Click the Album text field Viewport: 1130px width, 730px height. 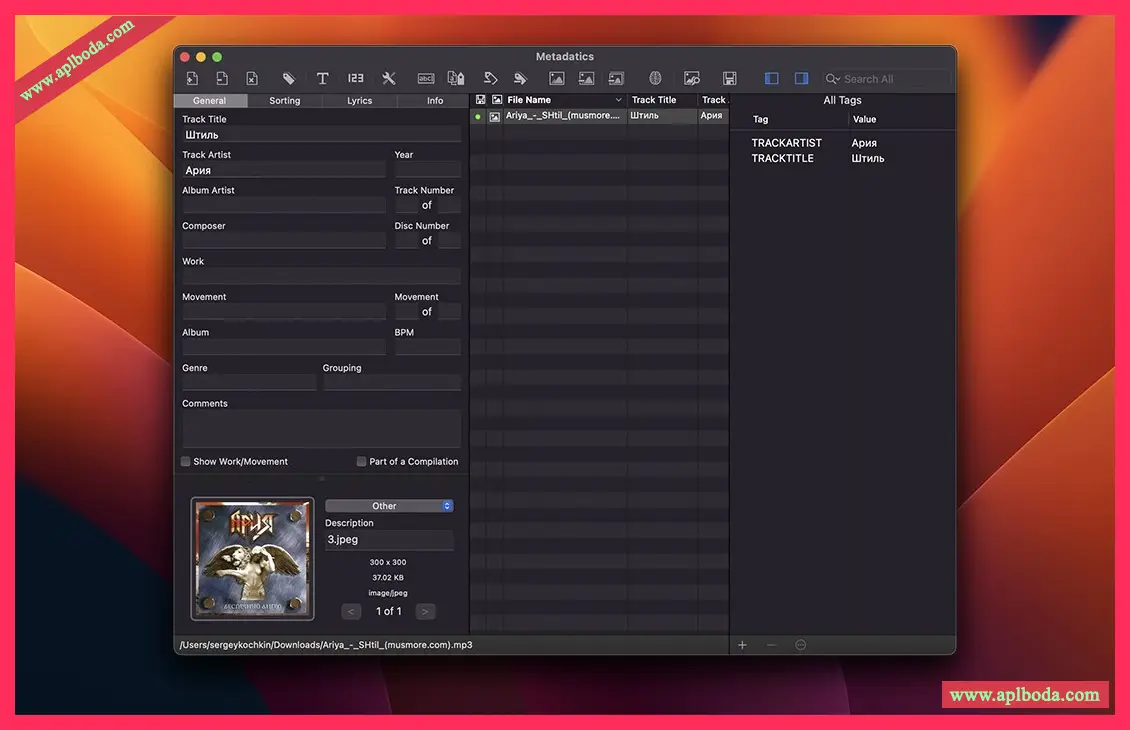283,347
